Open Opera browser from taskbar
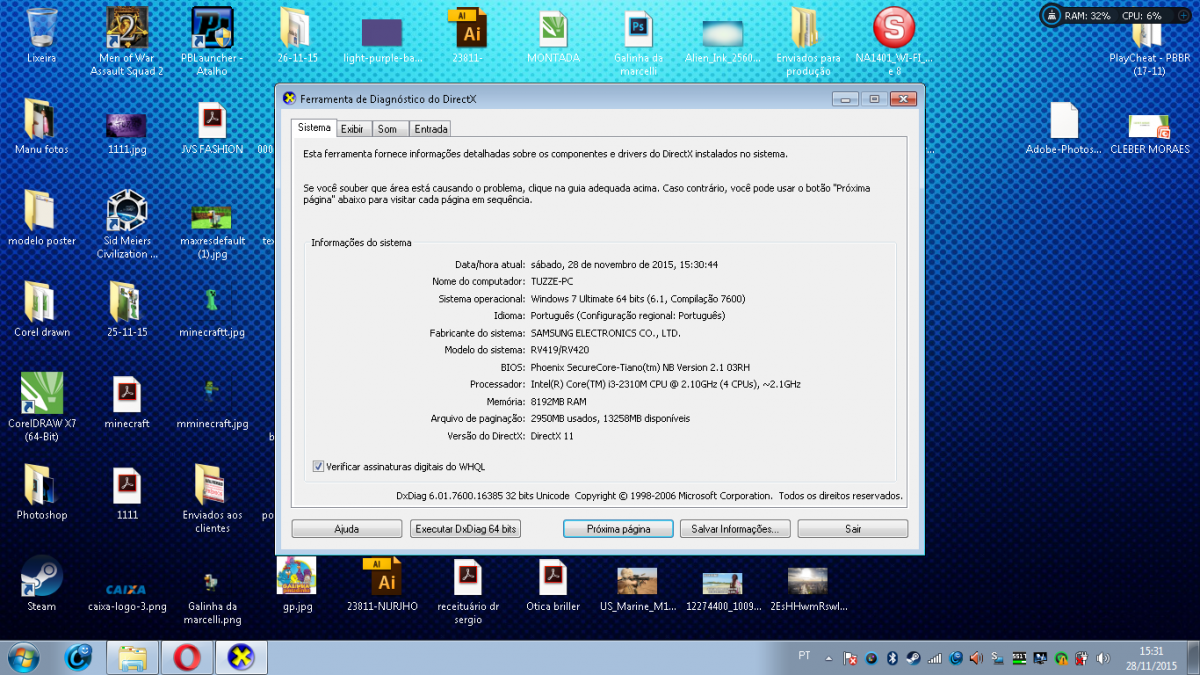The width and height of the screenshot is (1200, 675). pos(187,657)
